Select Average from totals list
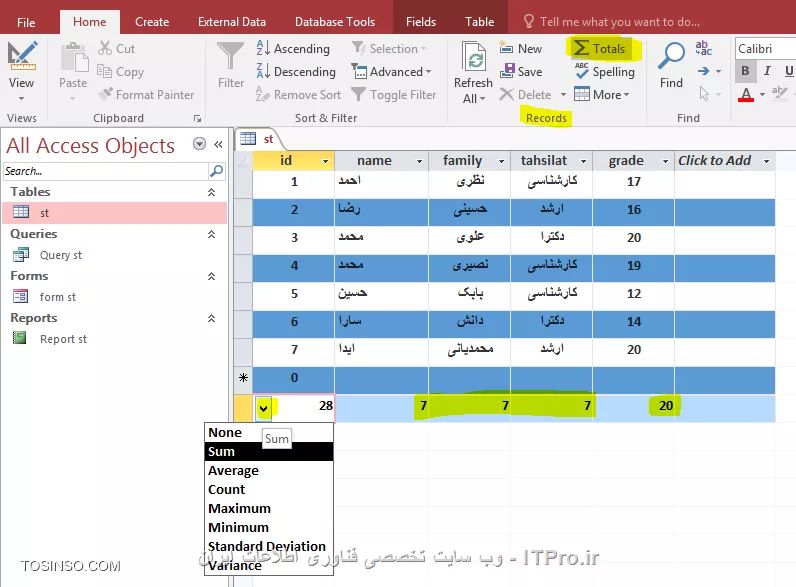This screenshot has width=796, height=587. pyautogui.click(x=269, y=471)
